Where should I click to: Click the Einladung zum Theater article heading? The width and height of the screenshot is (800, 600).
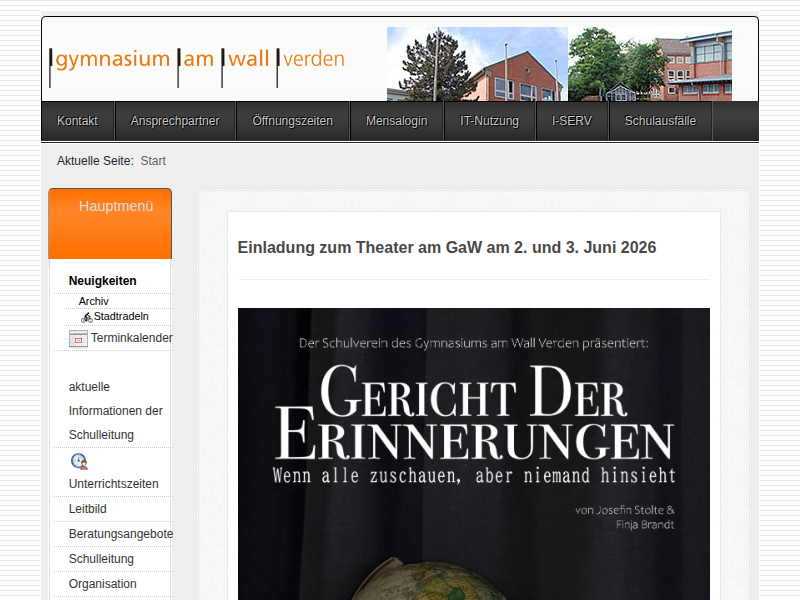pyautogui.click(x=446, y=247)
